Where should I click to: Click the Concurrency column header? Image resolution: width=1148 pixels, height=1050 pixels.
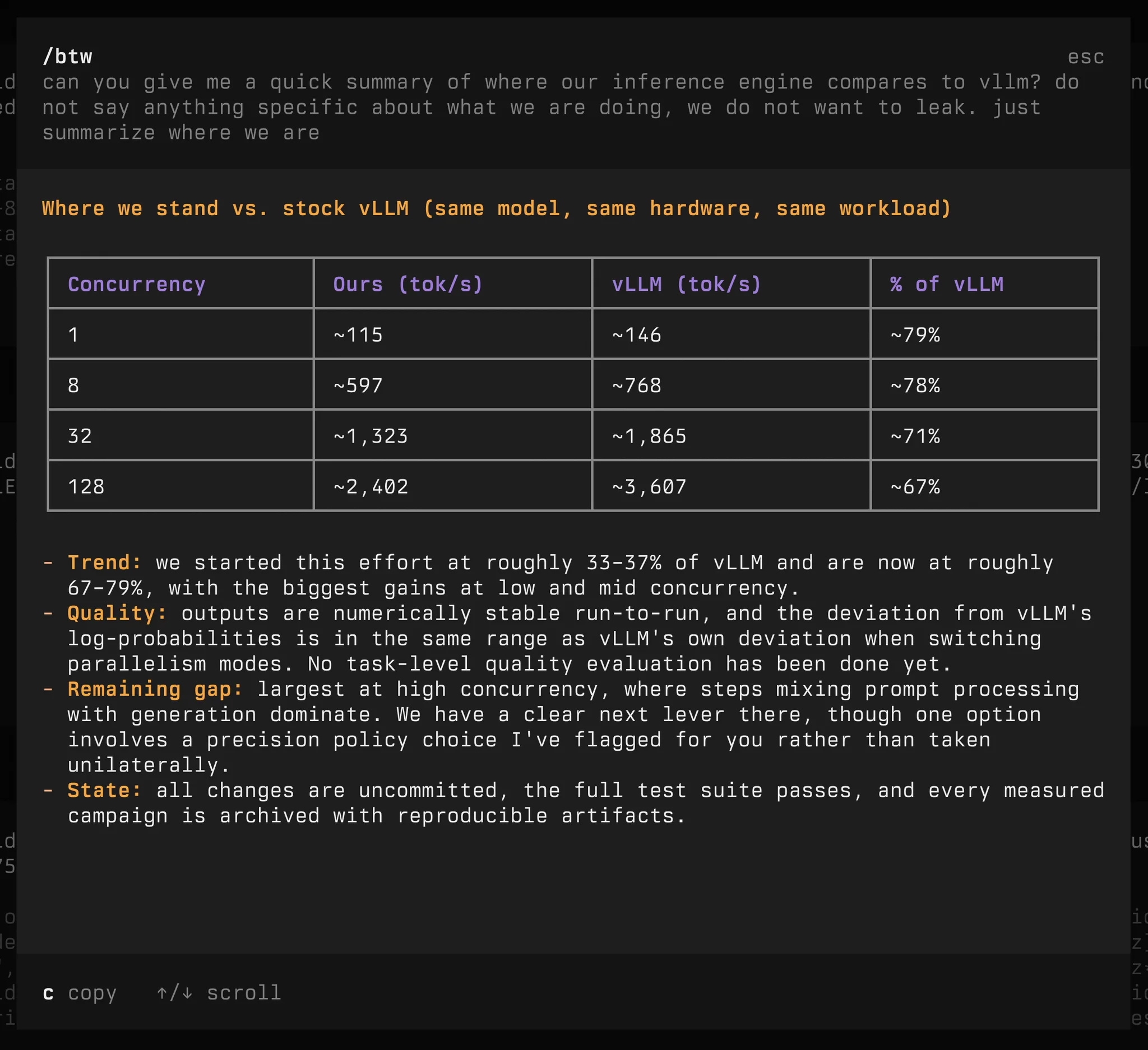[x=137, y=284]
